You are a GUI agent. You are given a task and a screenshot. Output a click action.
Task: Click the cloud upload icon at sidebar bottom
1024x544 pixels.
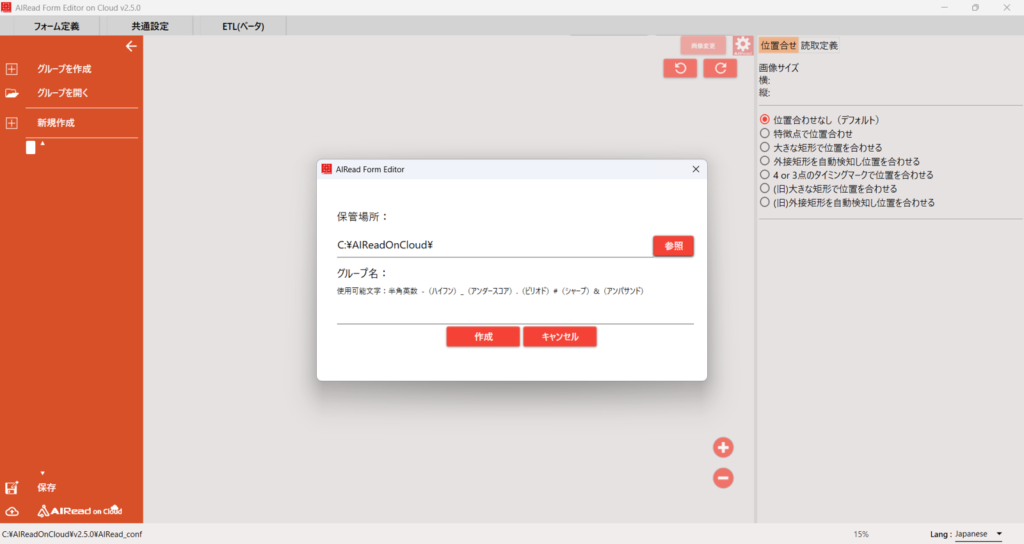[12, 511]
